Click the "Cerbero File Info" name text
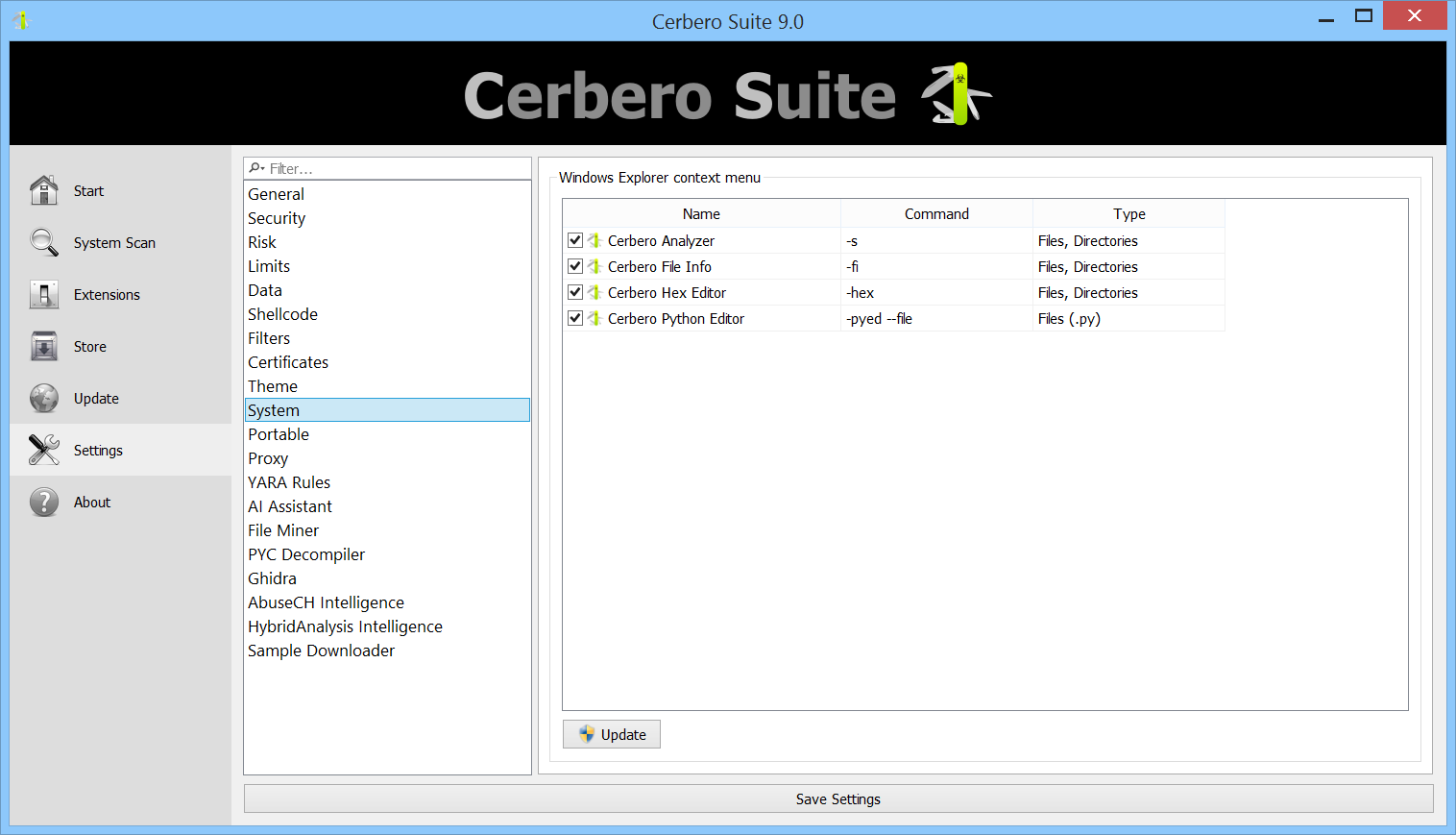The width and height of the screenshot is (1456, 835). click(660, 266)
